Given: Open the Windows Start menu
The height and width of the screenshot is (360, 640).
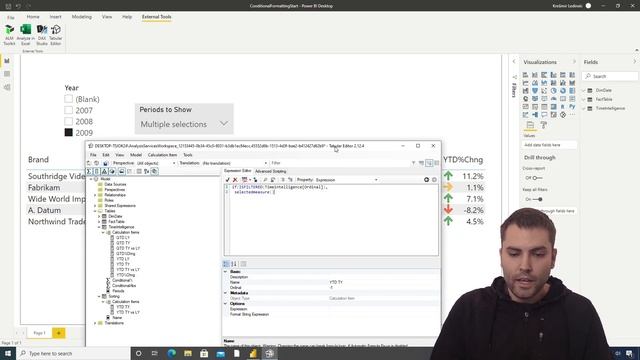Looking at the screenshot, I should click(8, 353).
